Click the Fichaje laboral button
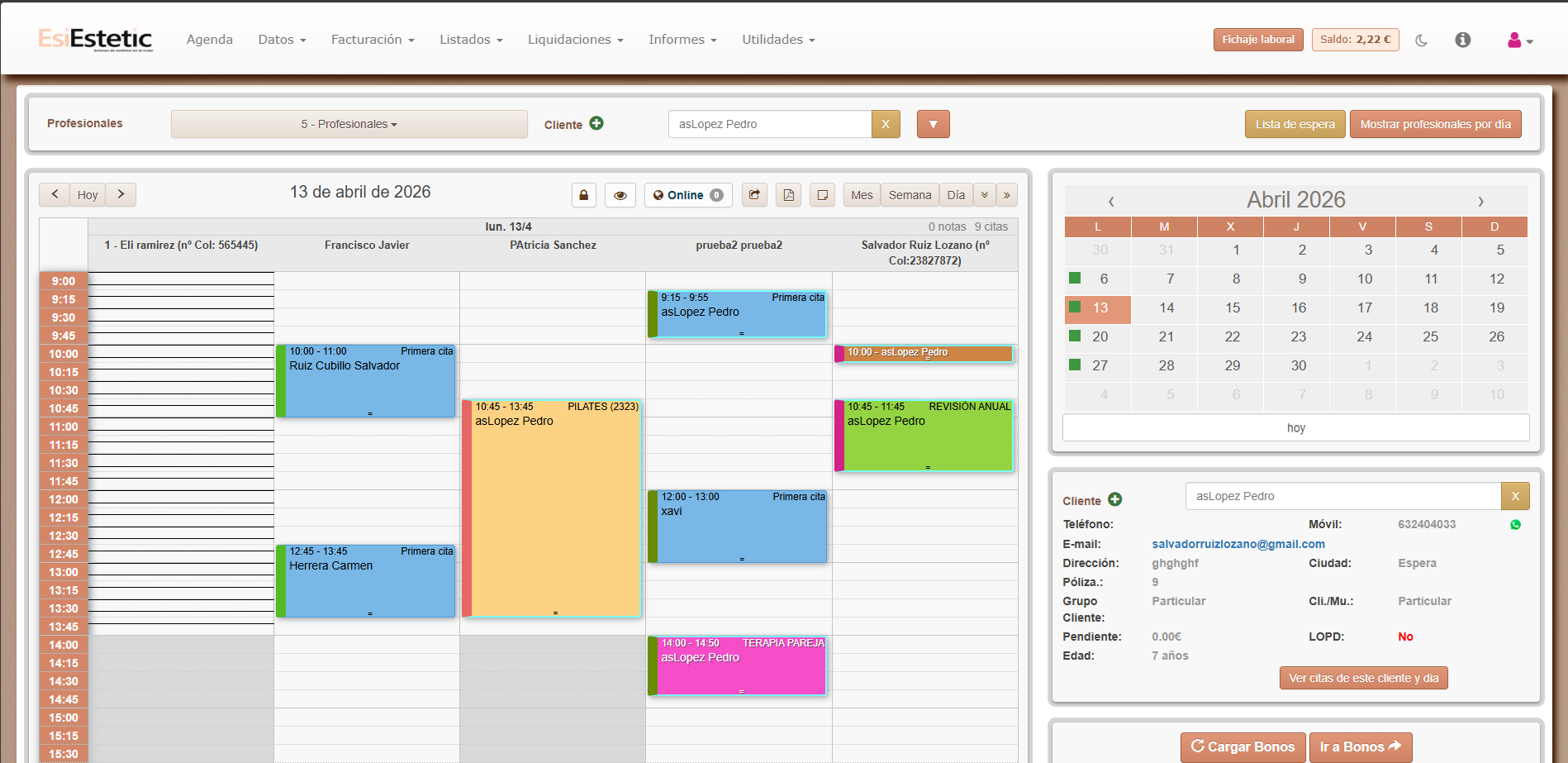 [1258, 40]
